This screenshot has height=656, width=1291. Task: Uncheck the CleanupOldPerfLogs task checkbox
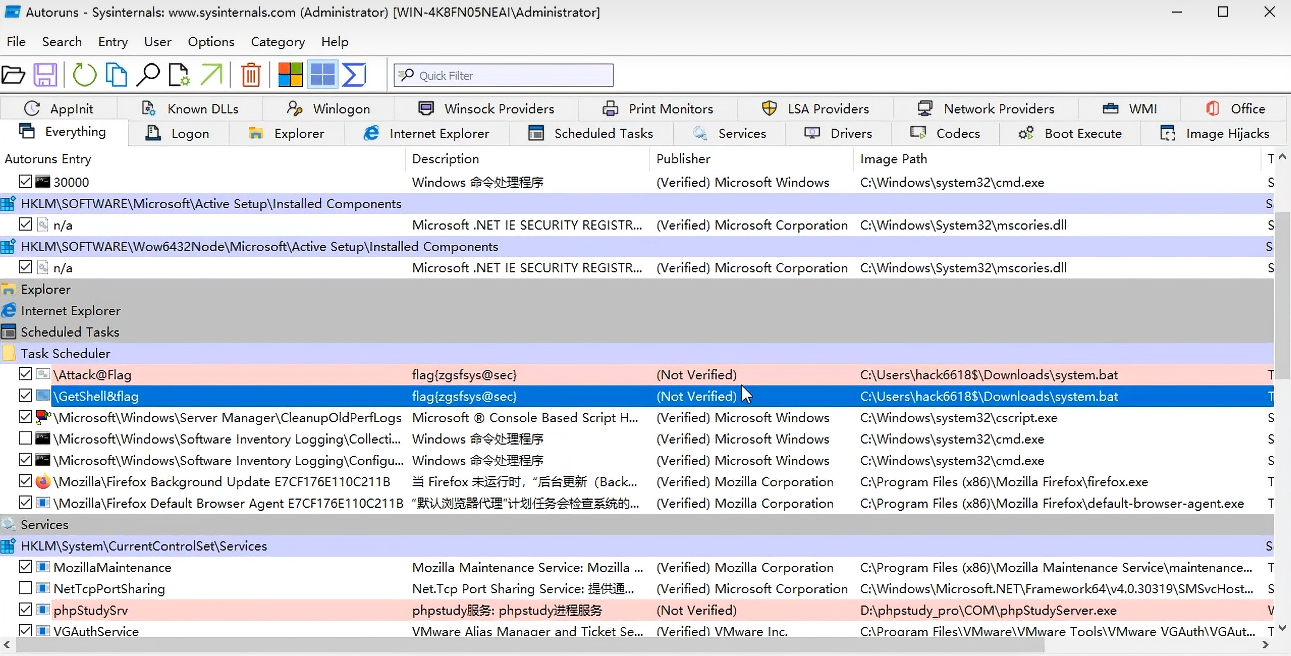(x=26, y=417)
